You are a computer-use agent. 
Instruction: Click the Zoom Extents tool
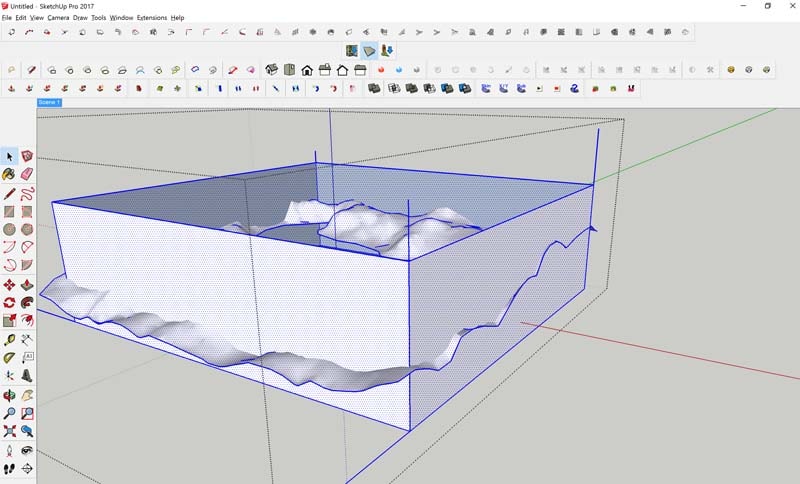click(x=9, y=431)
